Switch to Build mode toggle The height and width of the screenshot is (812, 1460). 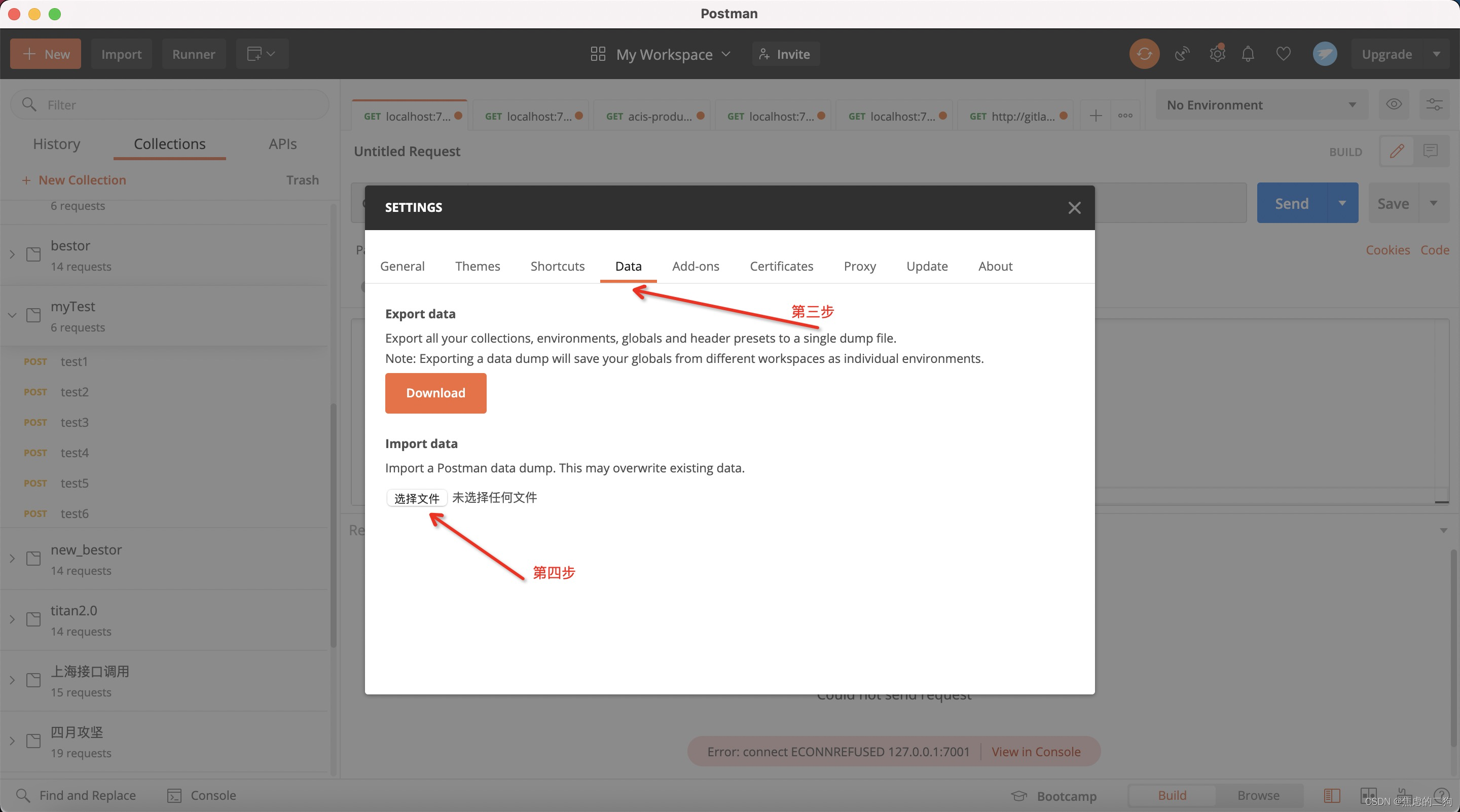1172,795
